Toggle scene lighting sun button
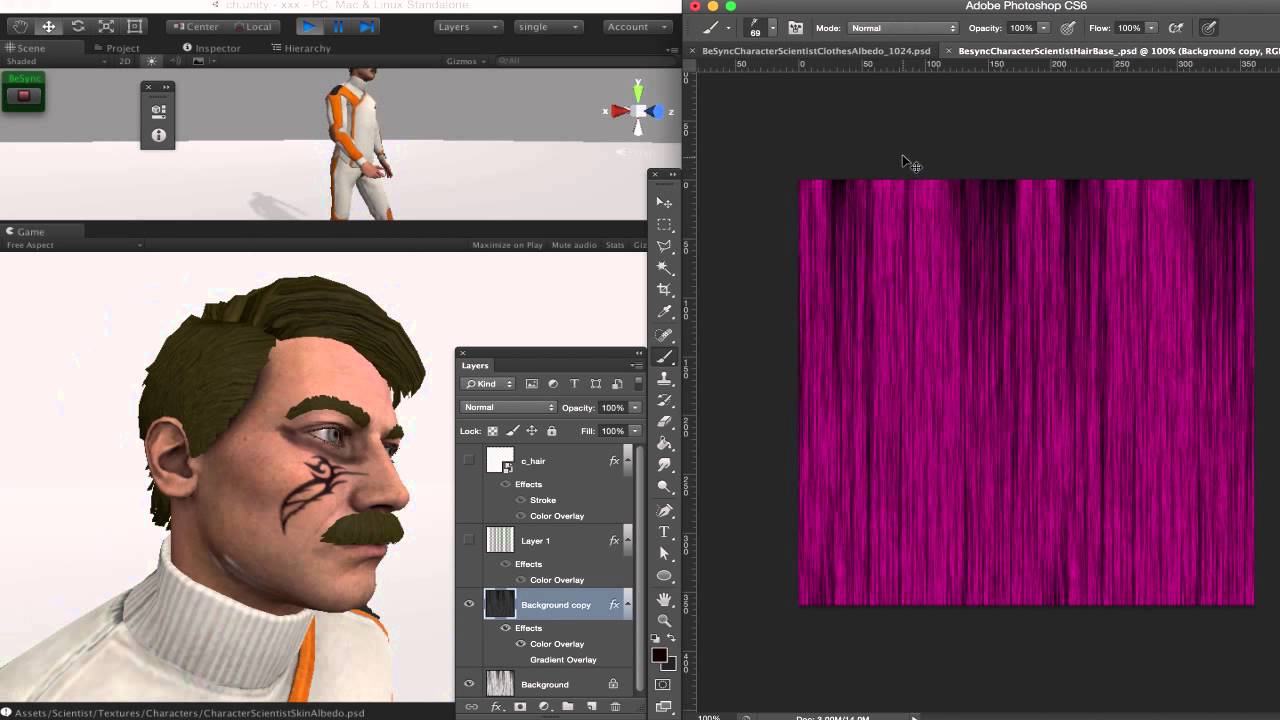Screen dimensions: 1280x720 pos(152,61)
